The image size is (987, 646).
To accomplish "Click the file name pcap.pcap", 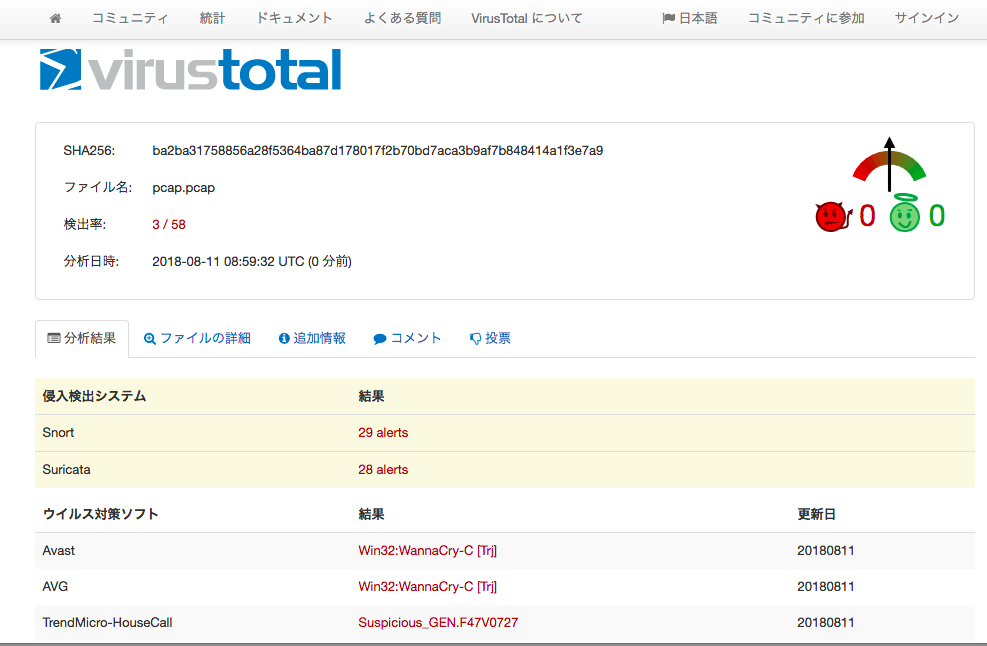I will [x=183, y=188].
